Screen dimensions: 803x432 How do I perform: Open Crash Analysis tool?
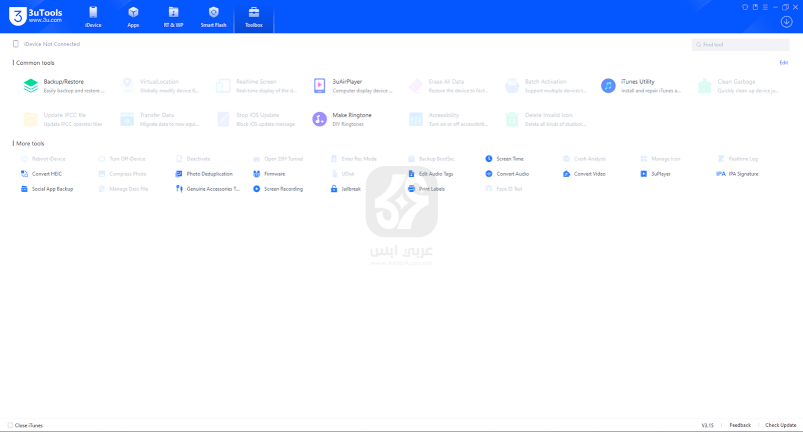[x=584, y=159]
